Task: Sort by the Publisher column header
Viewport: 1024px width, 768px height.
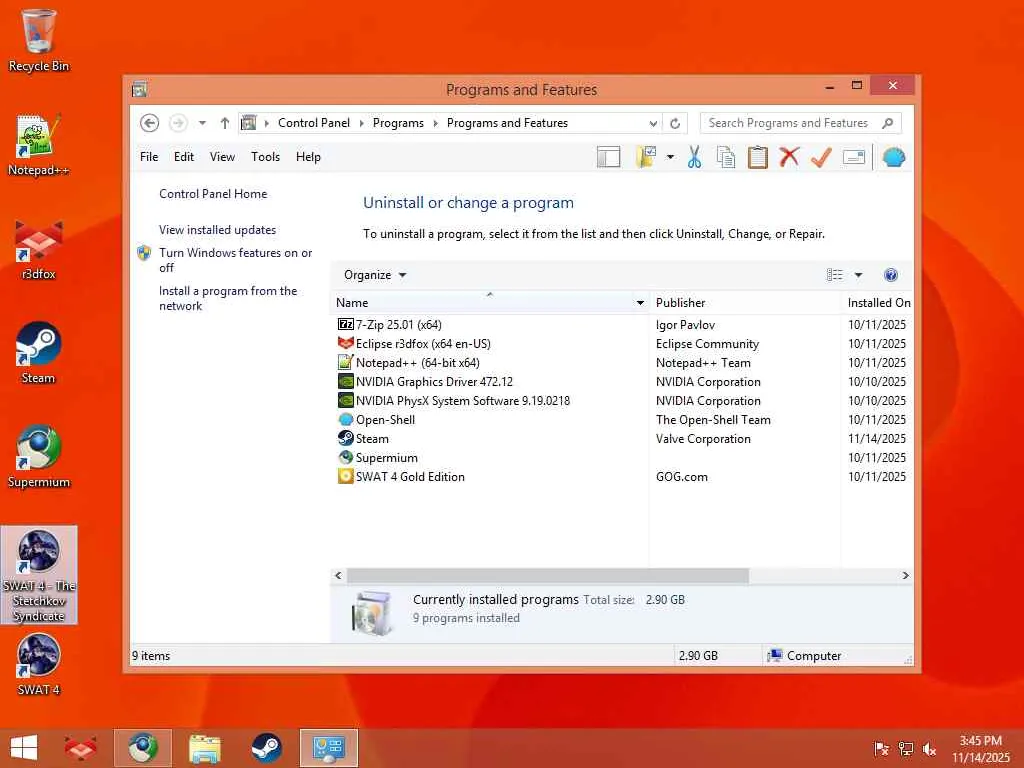Action: [744, 303]
